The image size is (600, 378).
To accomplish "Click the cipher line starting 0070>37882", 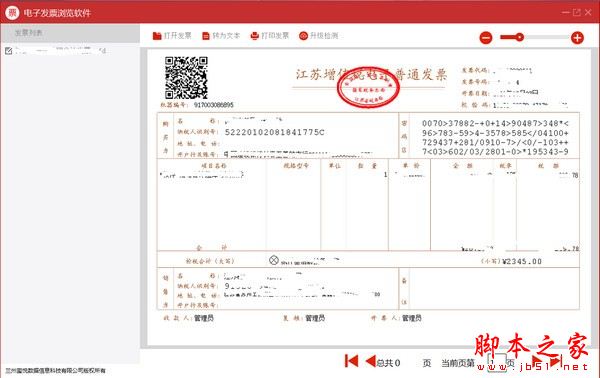I will point(495,124).
